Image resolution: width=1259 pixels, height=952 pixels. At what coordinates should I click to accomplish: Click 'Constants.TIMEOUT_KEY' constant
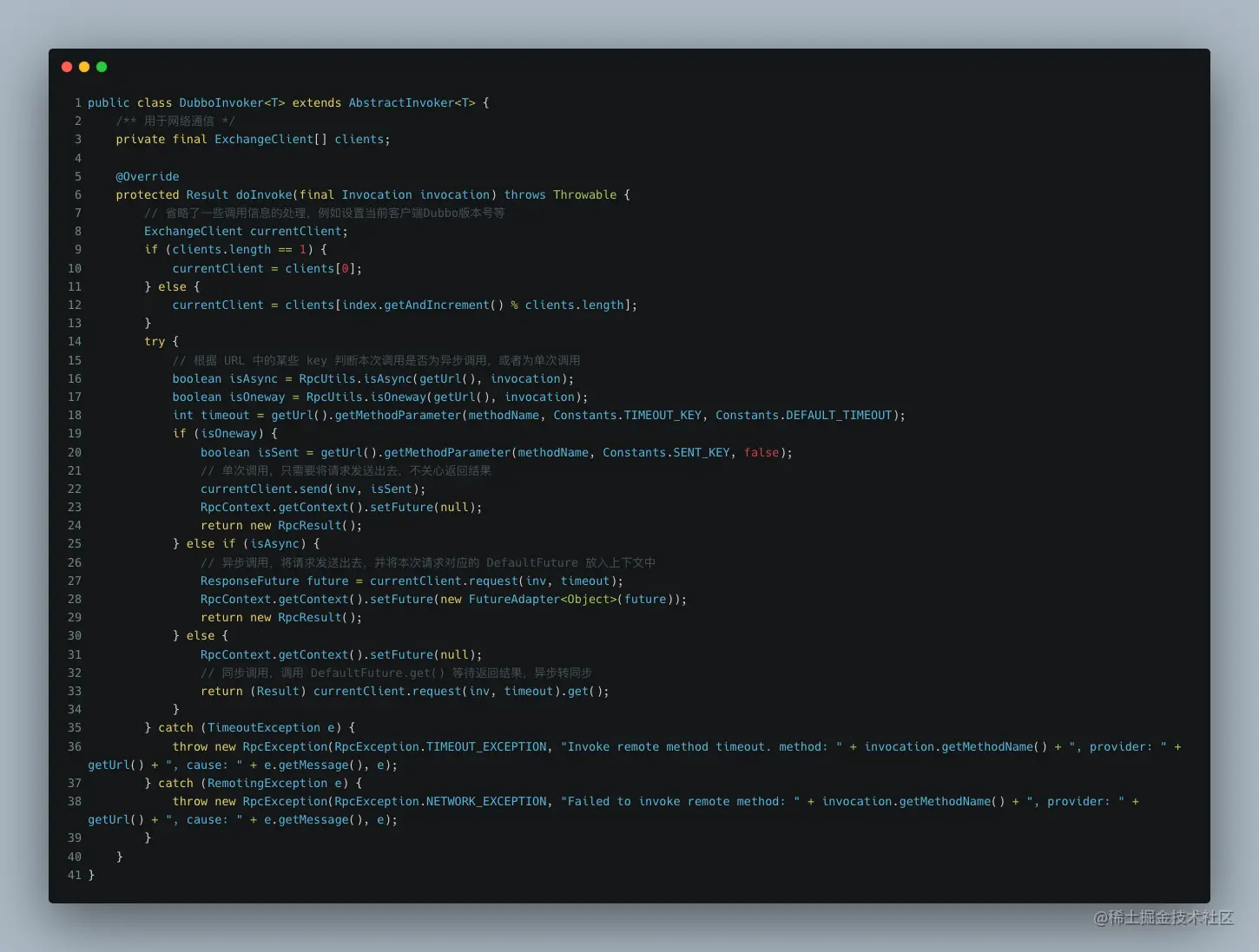(628, 415)
